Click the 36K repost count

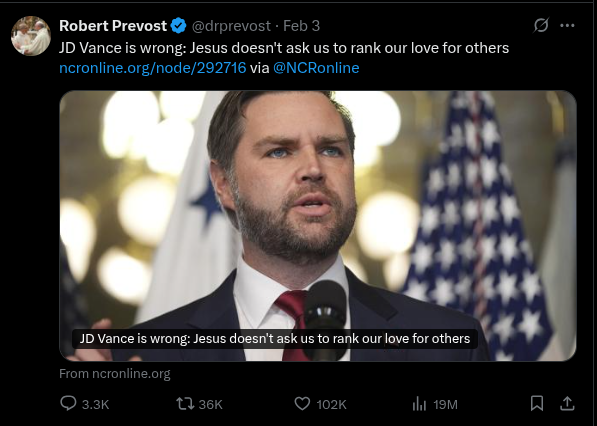(211, 404)
